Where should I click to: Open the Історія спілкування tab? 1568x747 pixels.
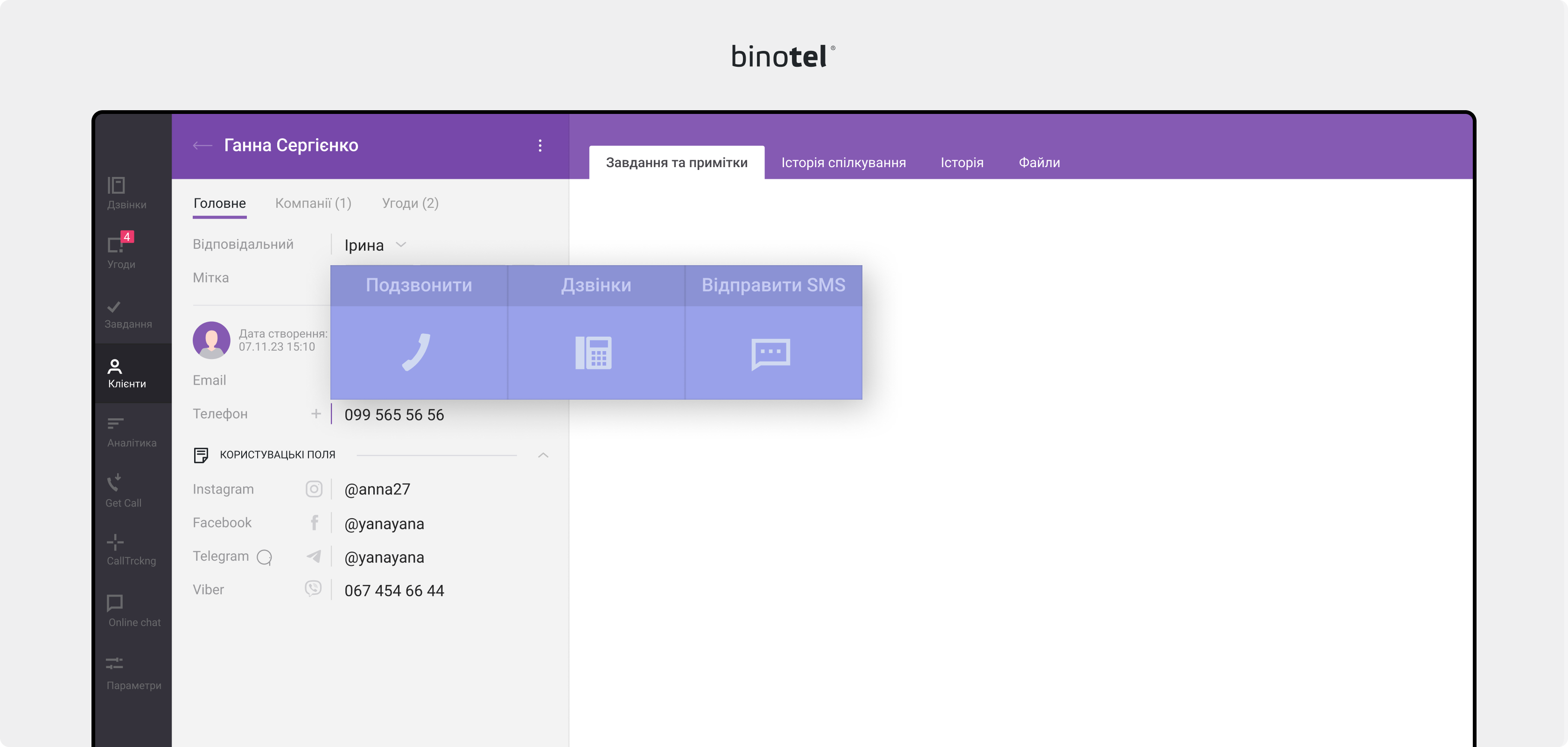[844, 162]
